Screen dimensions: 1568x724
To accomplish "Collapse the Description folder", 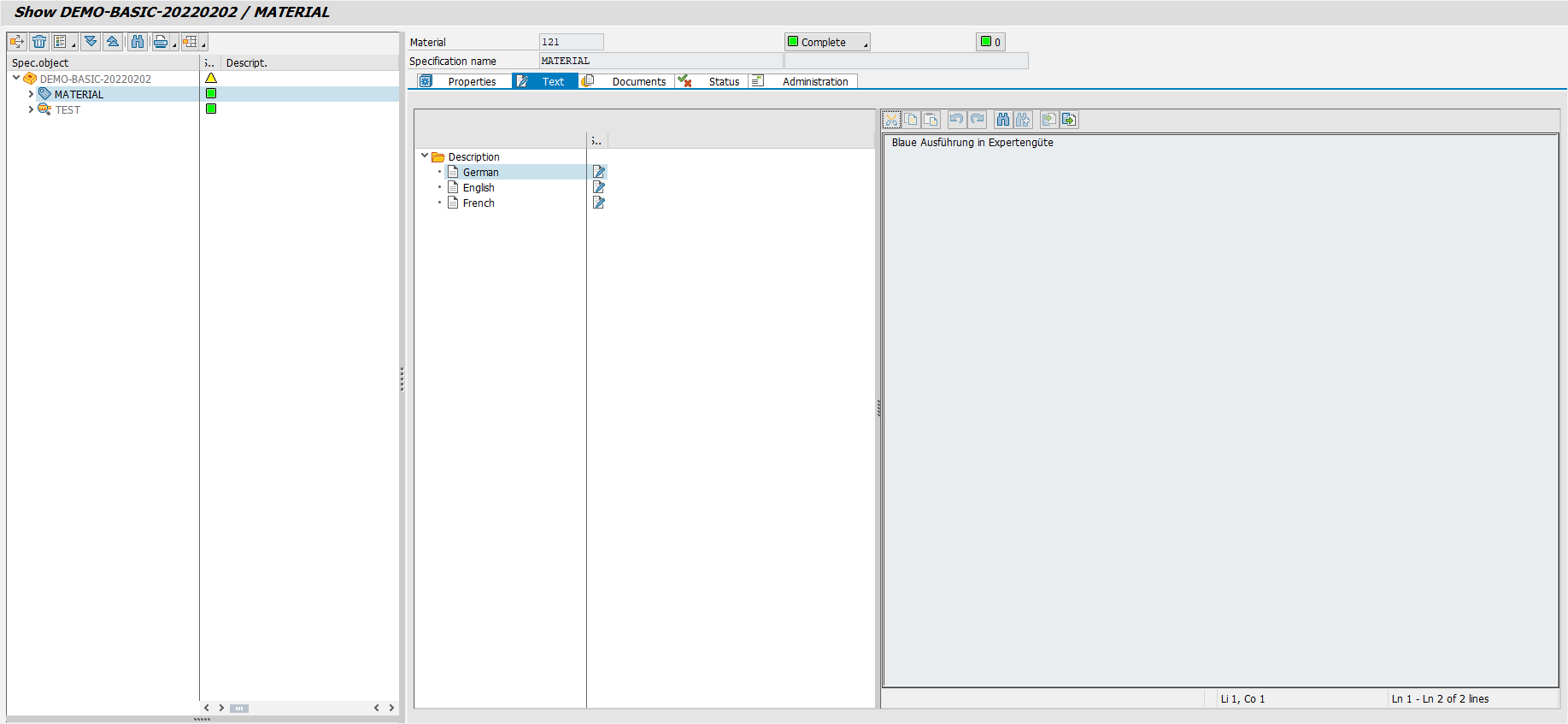I will [425, 156].
